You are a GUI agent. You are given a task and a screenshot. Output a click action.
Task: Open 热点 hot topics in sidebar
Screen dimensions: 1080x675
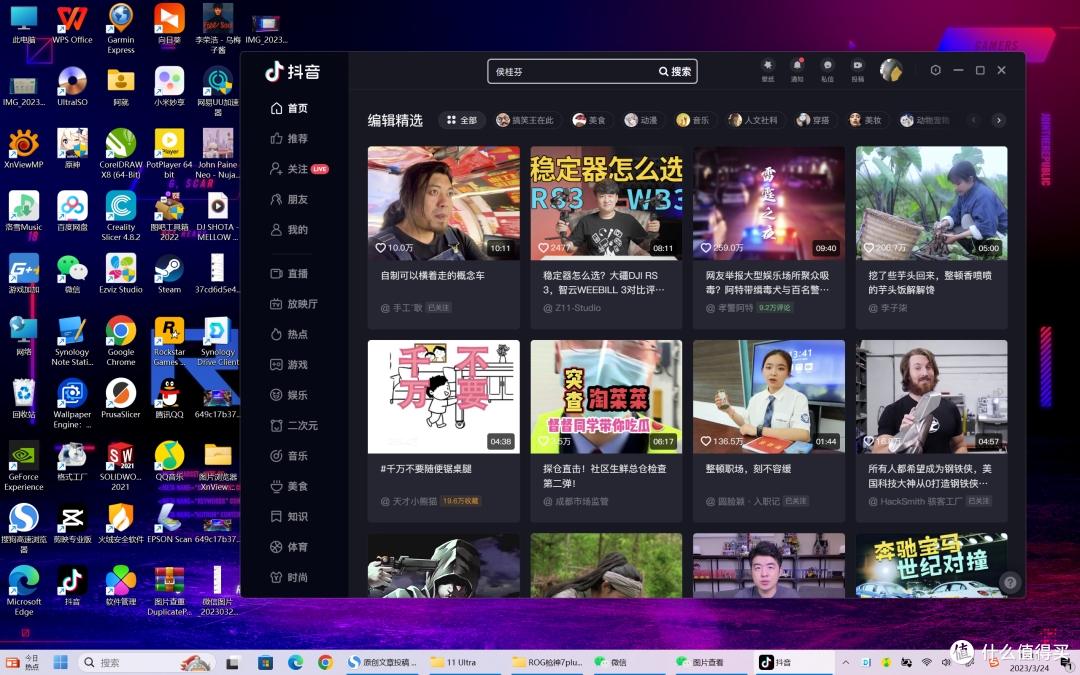click(x=289, y=334)
